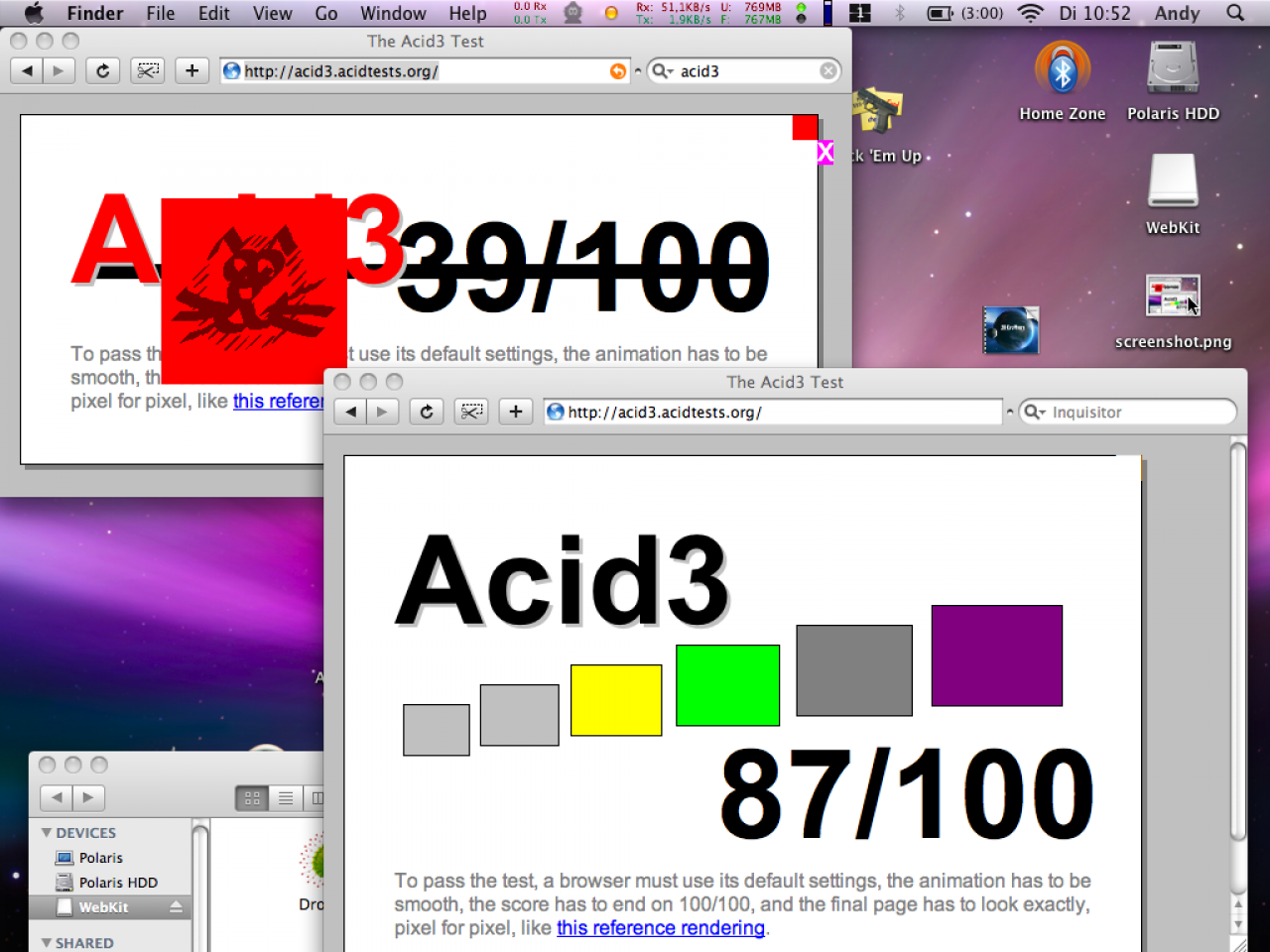Click 'this reference rendering' link in front window
Screen dimensions: 1270x952
pos(661,928)
